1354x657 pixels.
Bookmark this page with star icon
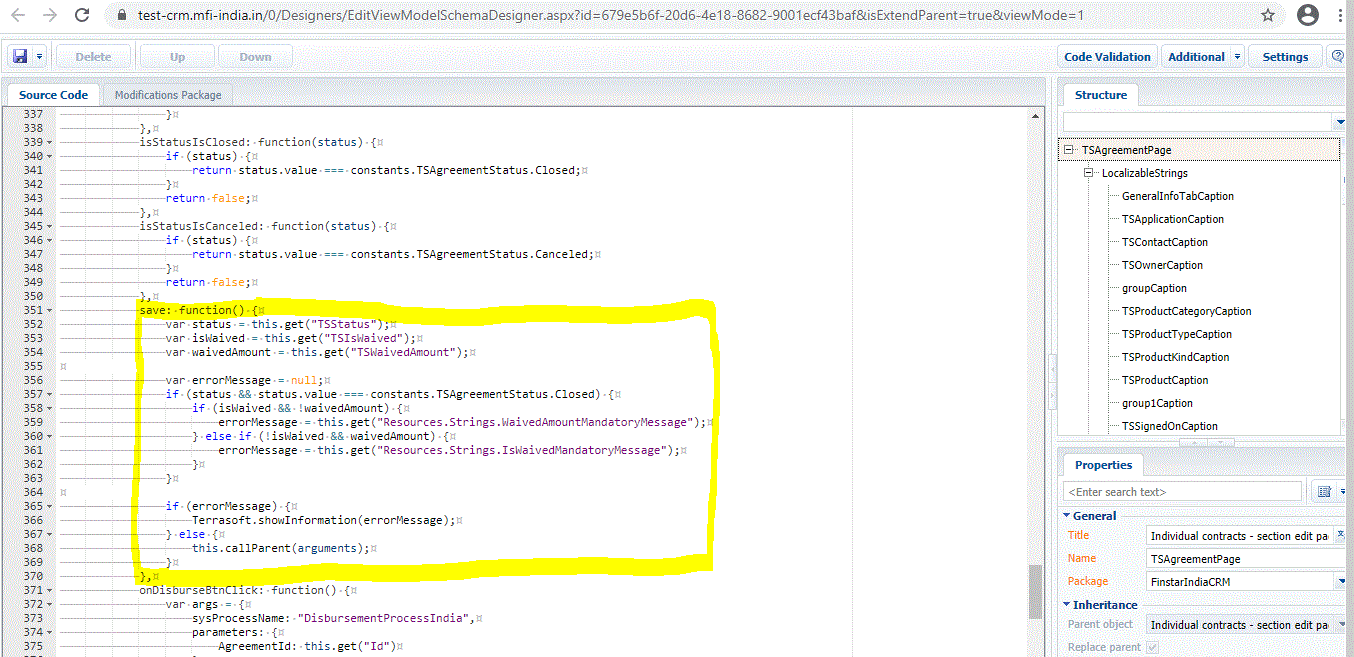pos(1268,16)
